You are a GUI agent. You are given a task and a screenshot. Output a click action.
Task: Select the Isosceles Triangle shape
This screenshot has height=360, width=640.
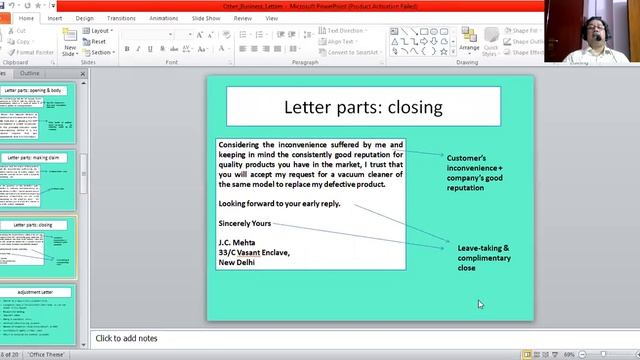click(x=395, y=42)
